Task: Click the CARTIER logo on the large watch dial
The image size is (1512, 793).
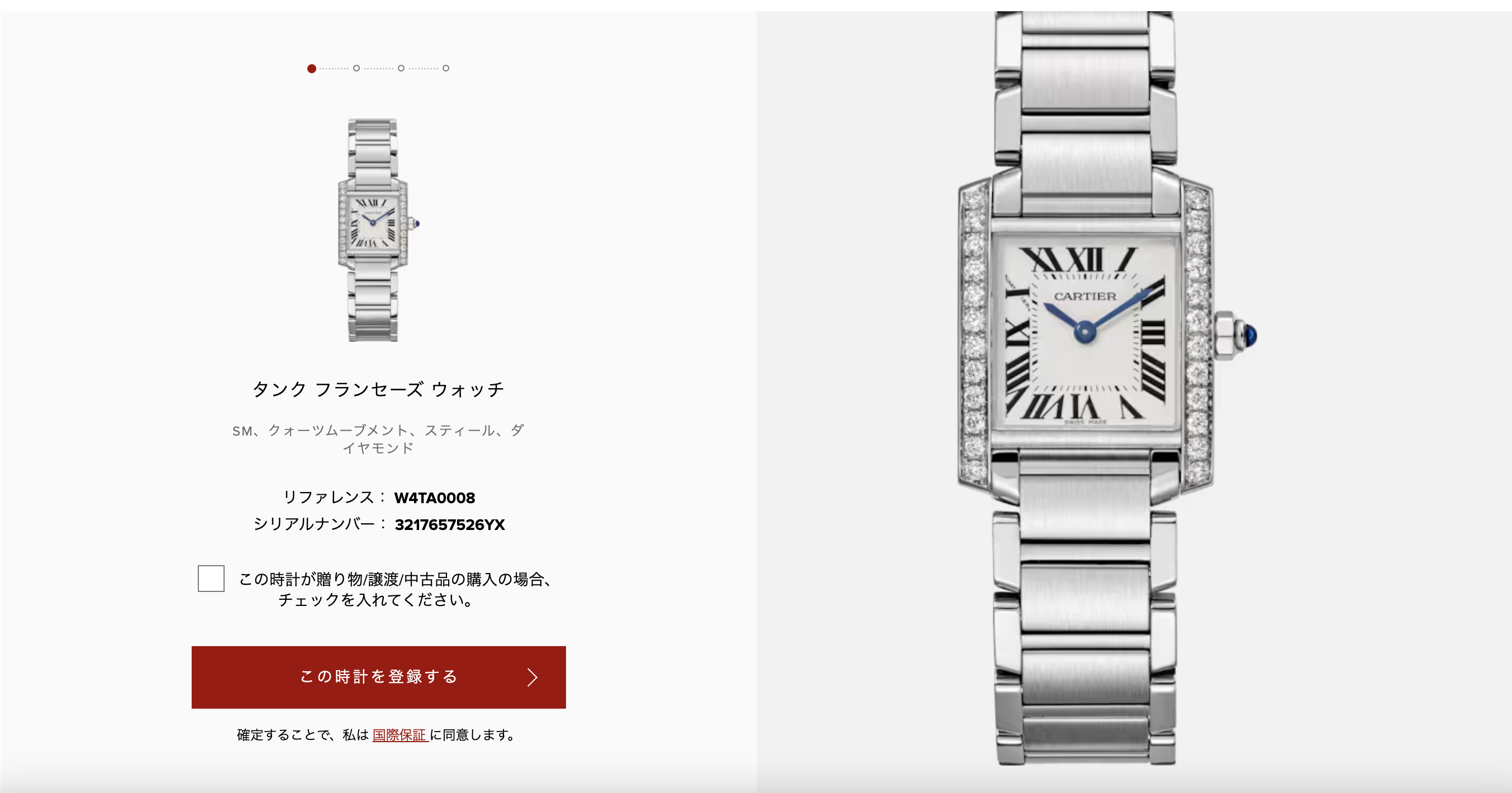Action: click(1085, 297)
